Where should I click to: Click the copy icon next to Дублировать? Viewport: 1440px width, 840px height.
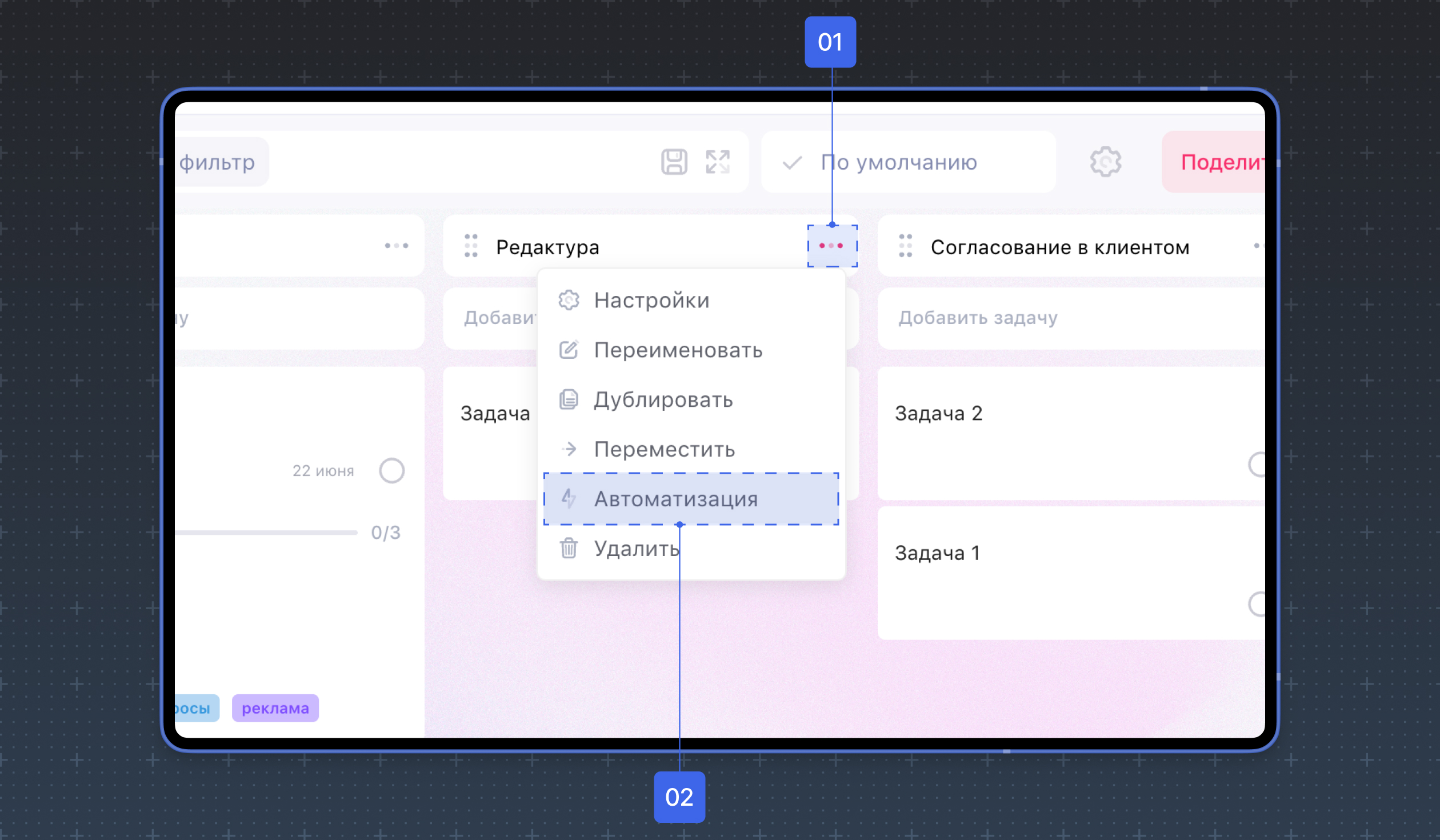point(569,399)
